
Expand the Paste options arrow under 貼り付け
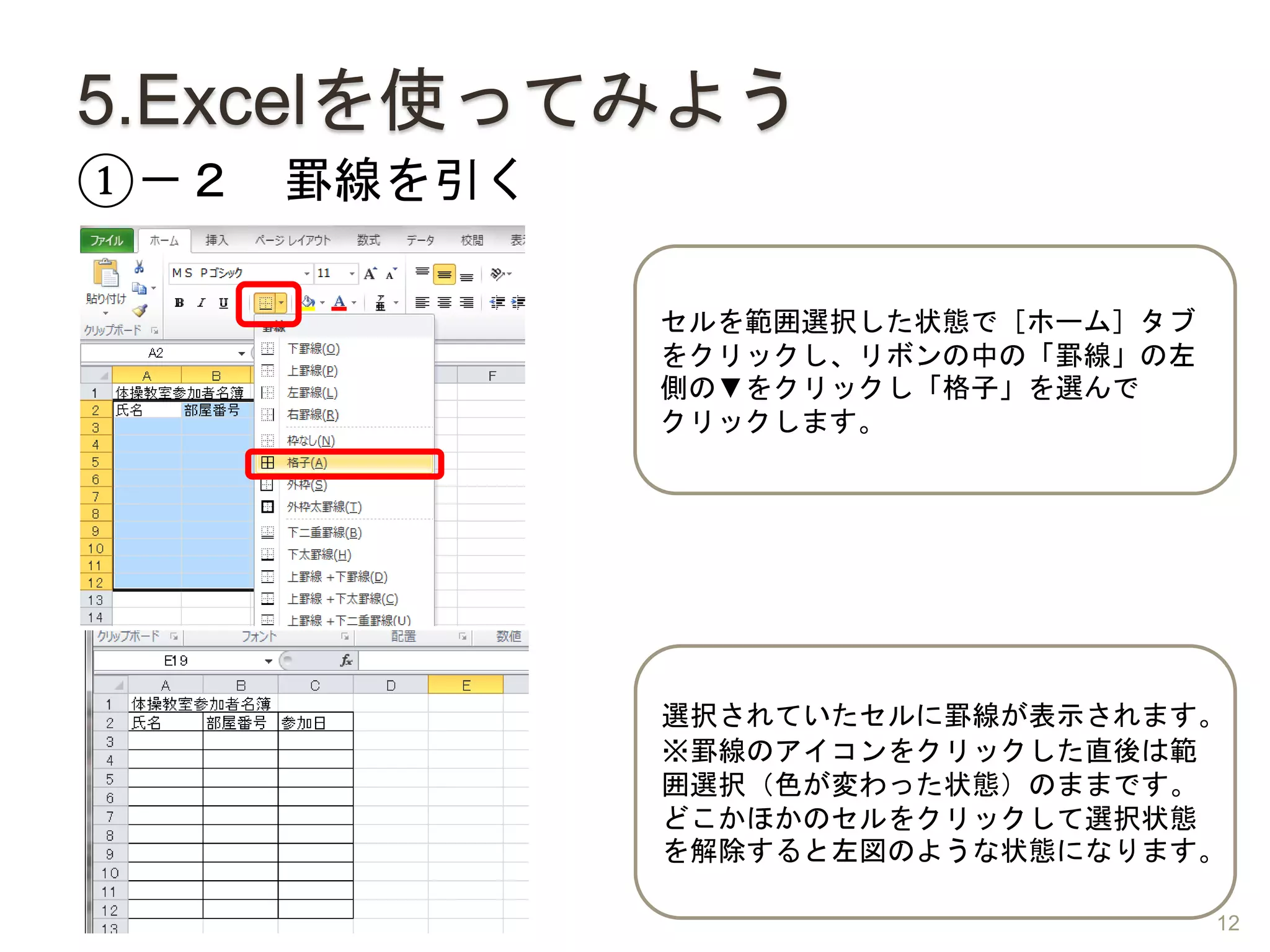(105, 314)
